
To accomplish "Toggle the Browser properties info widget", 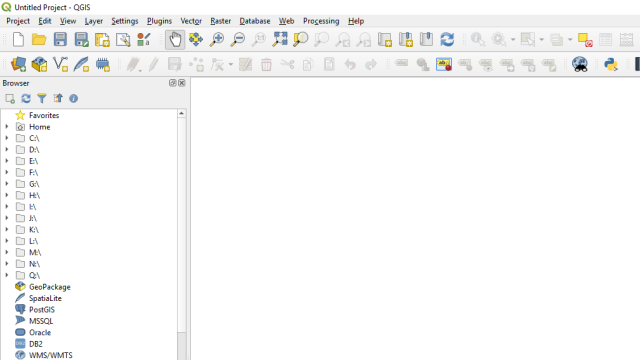I will click(73, 98).
